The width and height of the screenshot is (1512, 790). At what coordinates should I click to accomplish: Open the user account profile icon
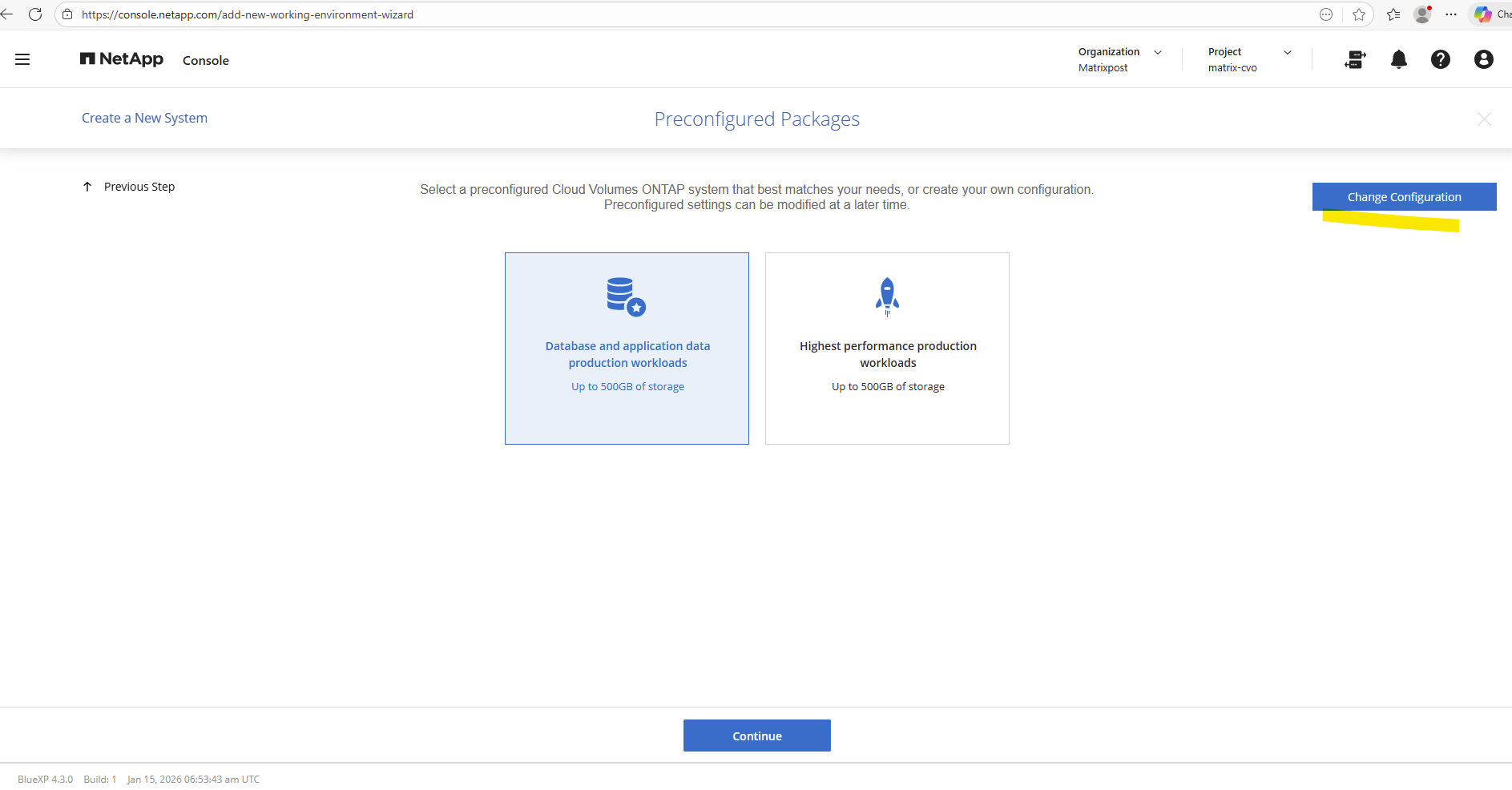(1484, 59)
